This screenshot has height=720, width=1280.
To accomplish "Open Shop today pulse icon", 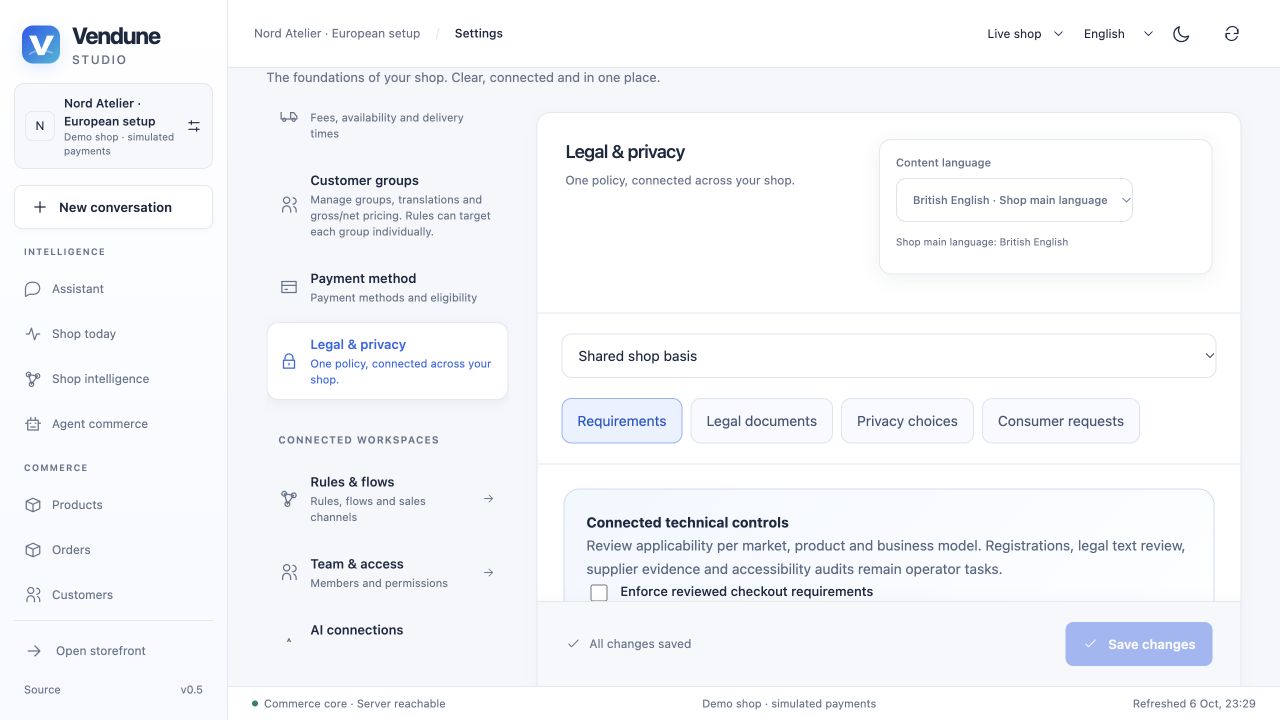I will click(33, 334).
